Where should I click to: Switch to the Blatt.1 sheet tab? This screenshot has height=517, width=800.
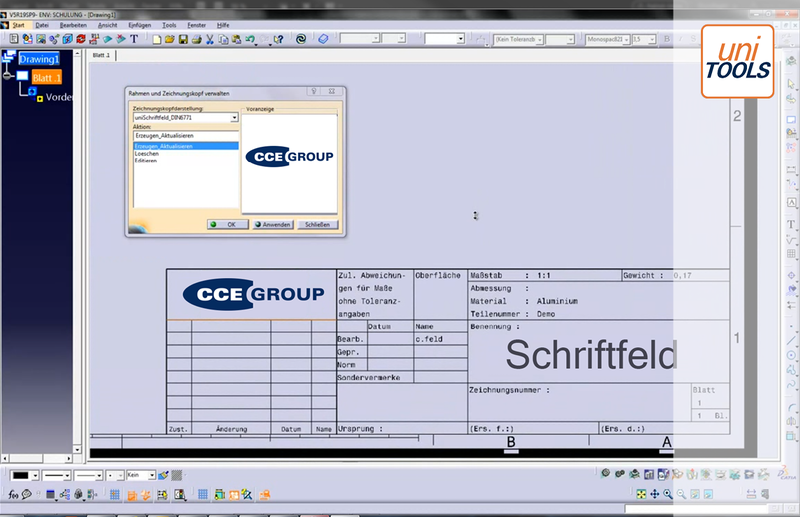[x=101, y=55]
